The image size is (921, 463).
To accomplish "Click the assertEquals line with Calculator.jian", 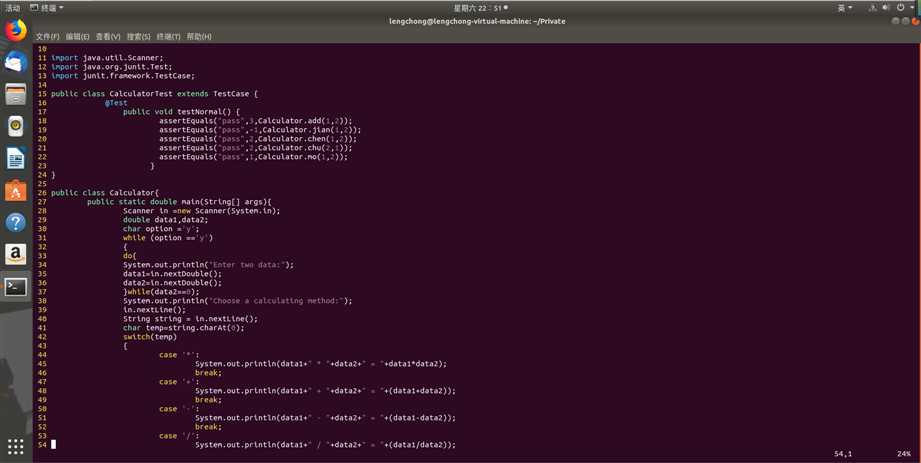I will 260,130.
